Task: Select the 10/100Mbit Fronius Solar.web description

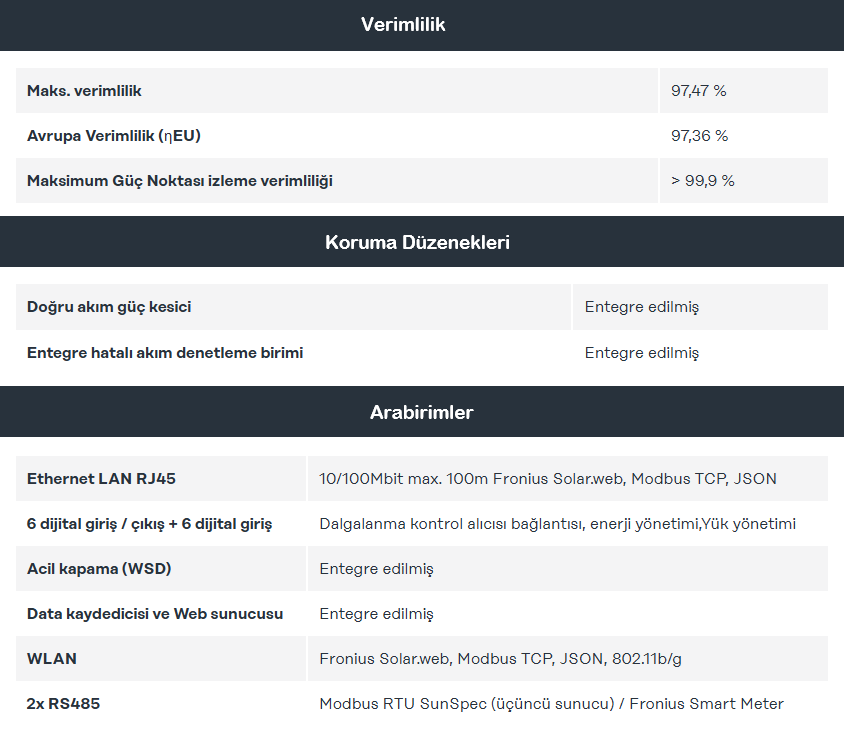Action: click(547, 479)
